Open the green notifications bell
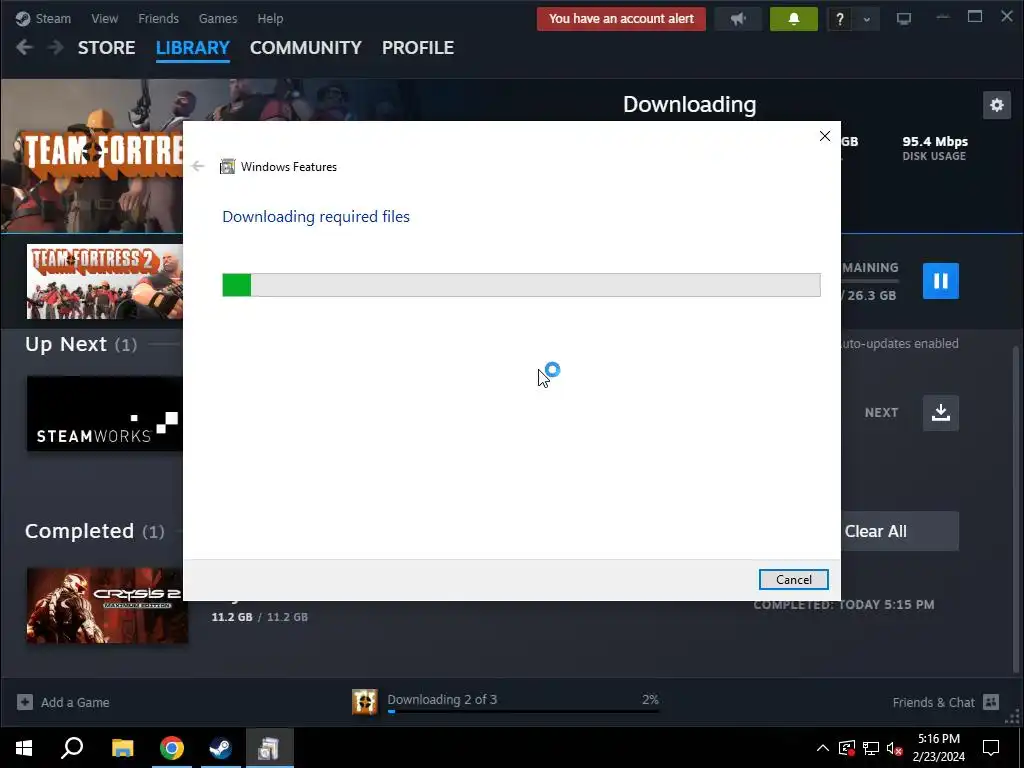This screenshot has width=1024, height=768. pos(793,19)
